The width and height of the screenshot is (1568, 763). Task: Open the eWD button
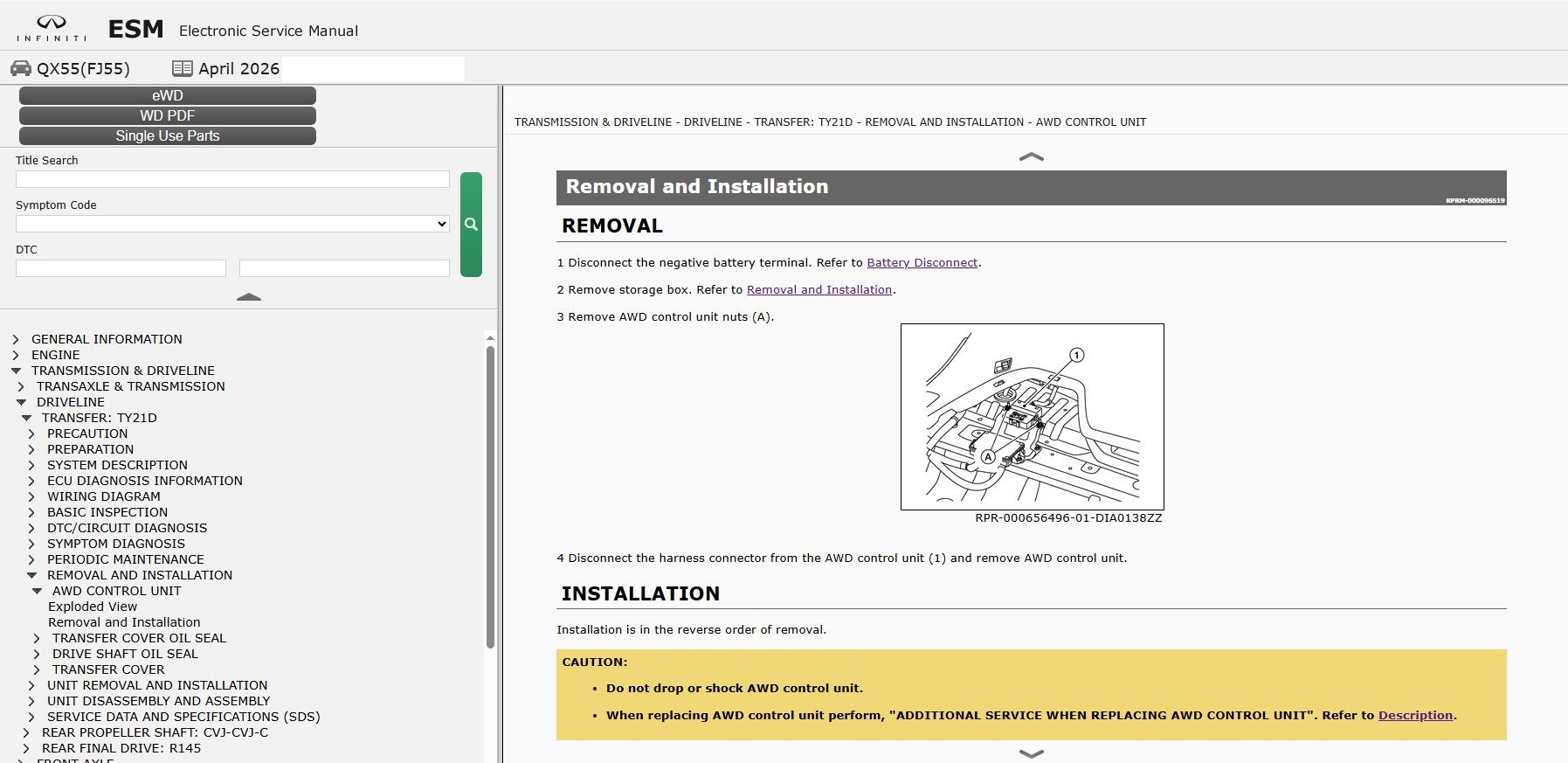tap(168, 95)
